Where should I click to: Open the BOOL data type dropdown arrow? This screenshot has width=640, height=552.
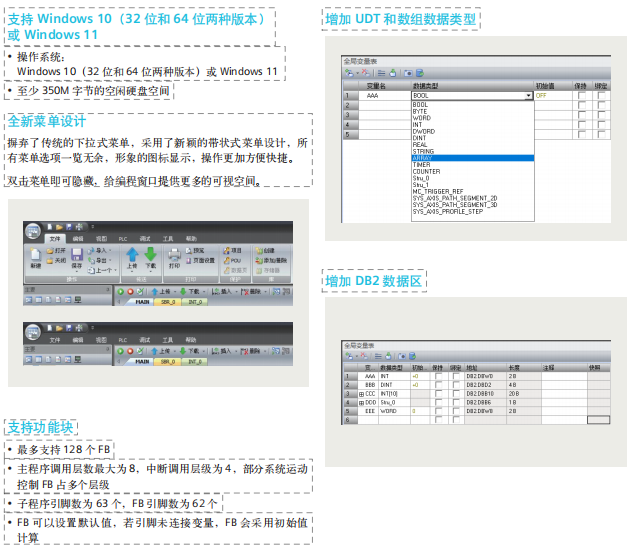pos(528,96)
